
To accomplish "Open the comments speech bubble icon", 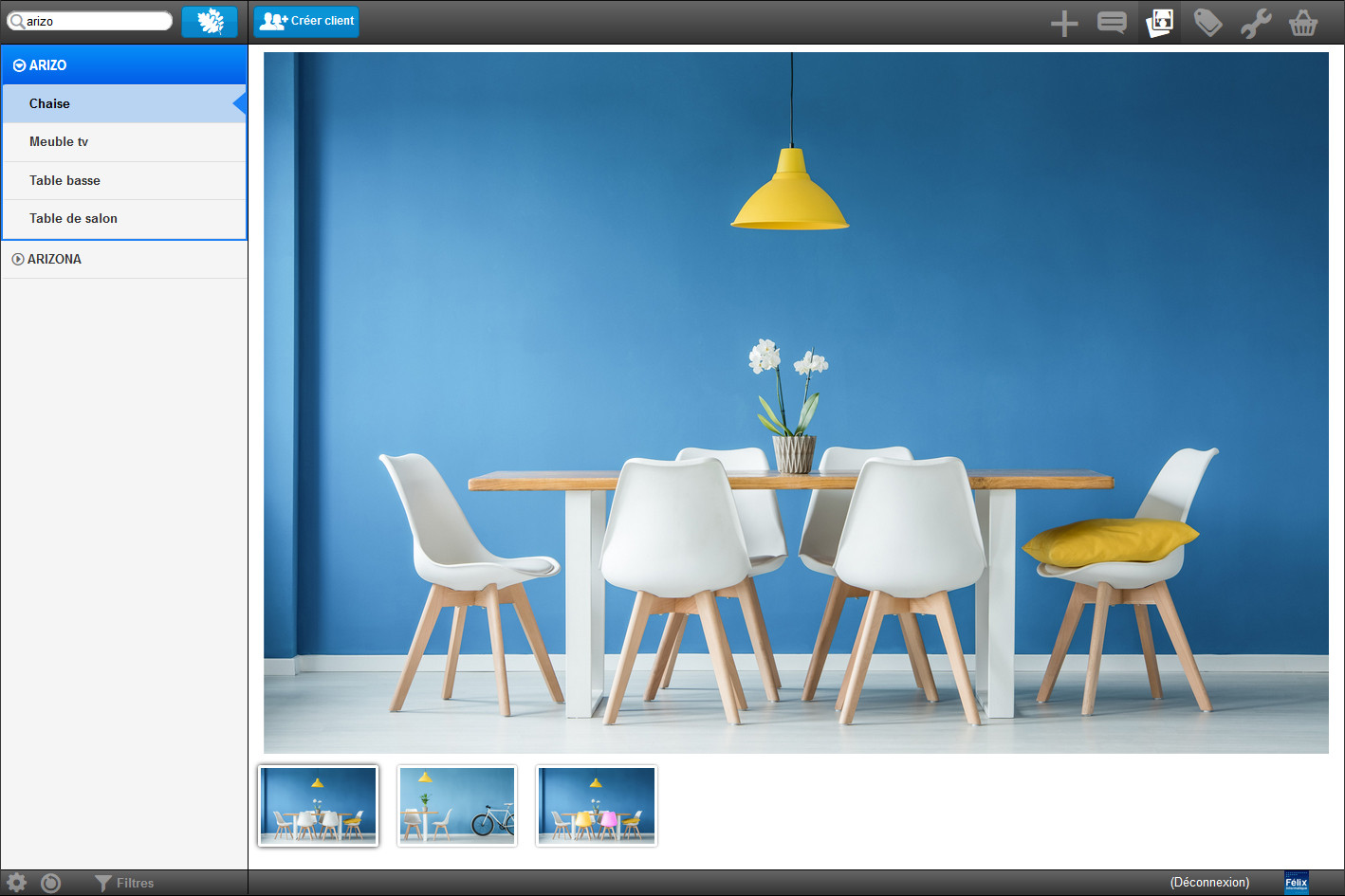I will coord(1112,23).
